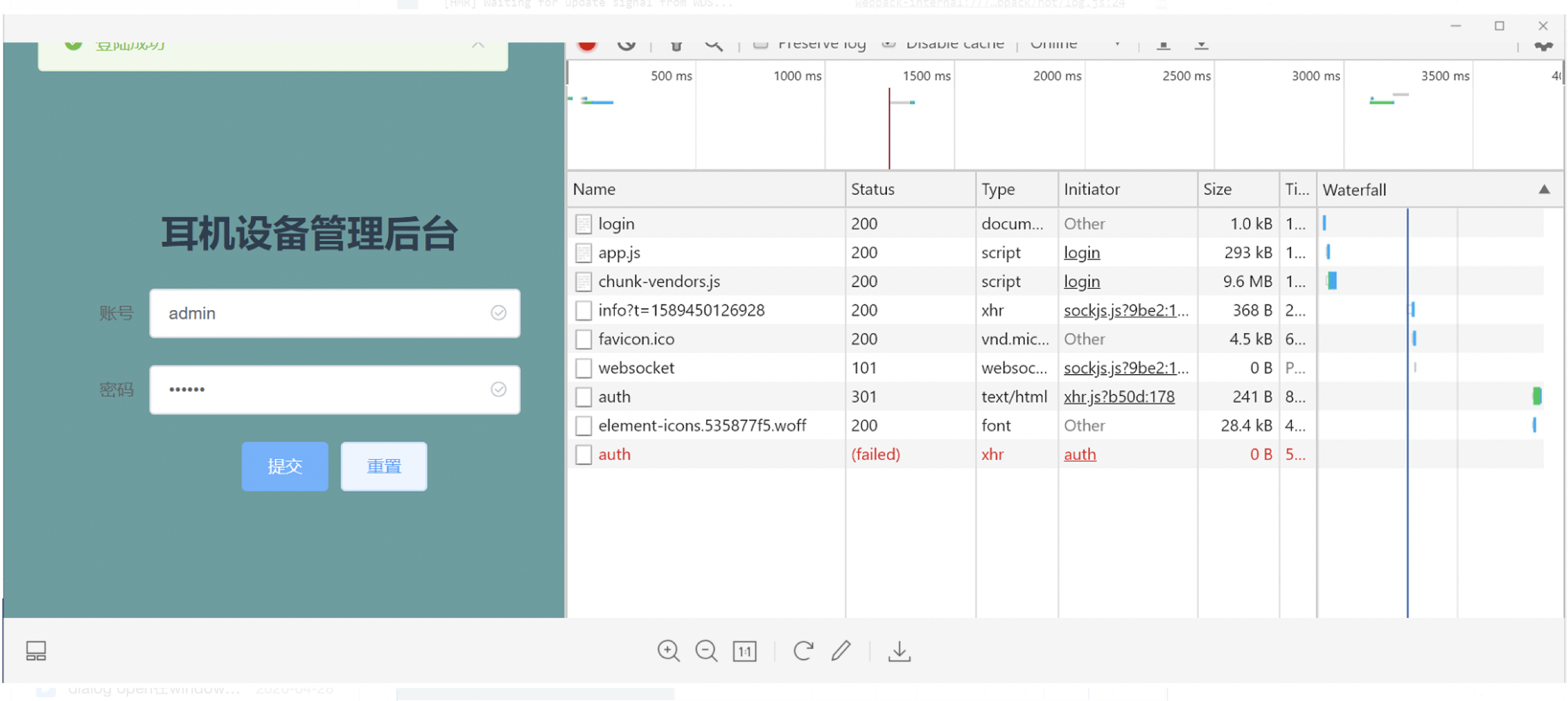
Task: Click the red record network log button
Action: coord(587,45)
